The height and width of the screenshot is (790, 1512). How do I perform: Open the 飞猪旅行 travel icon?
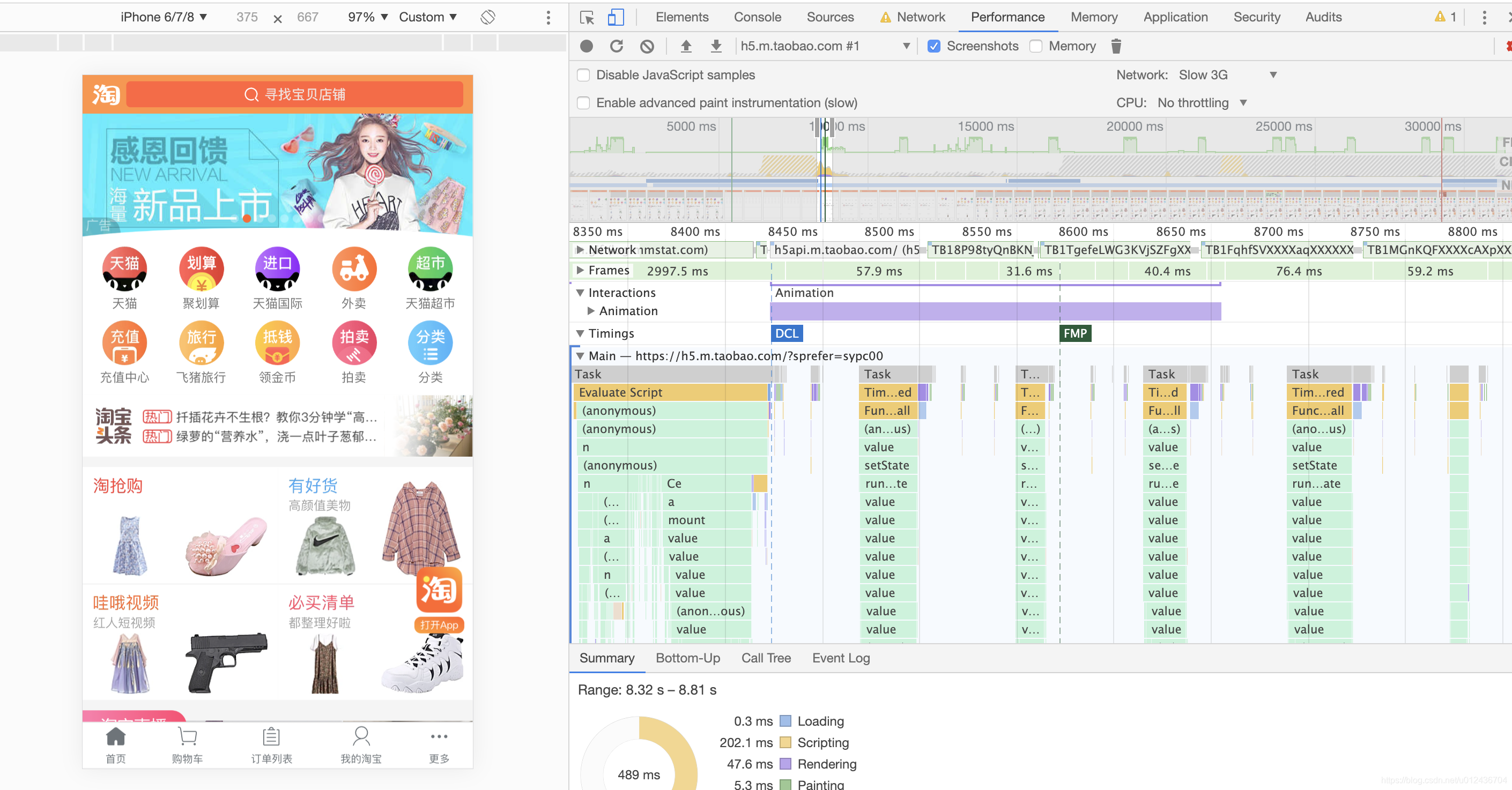point(201,343)
